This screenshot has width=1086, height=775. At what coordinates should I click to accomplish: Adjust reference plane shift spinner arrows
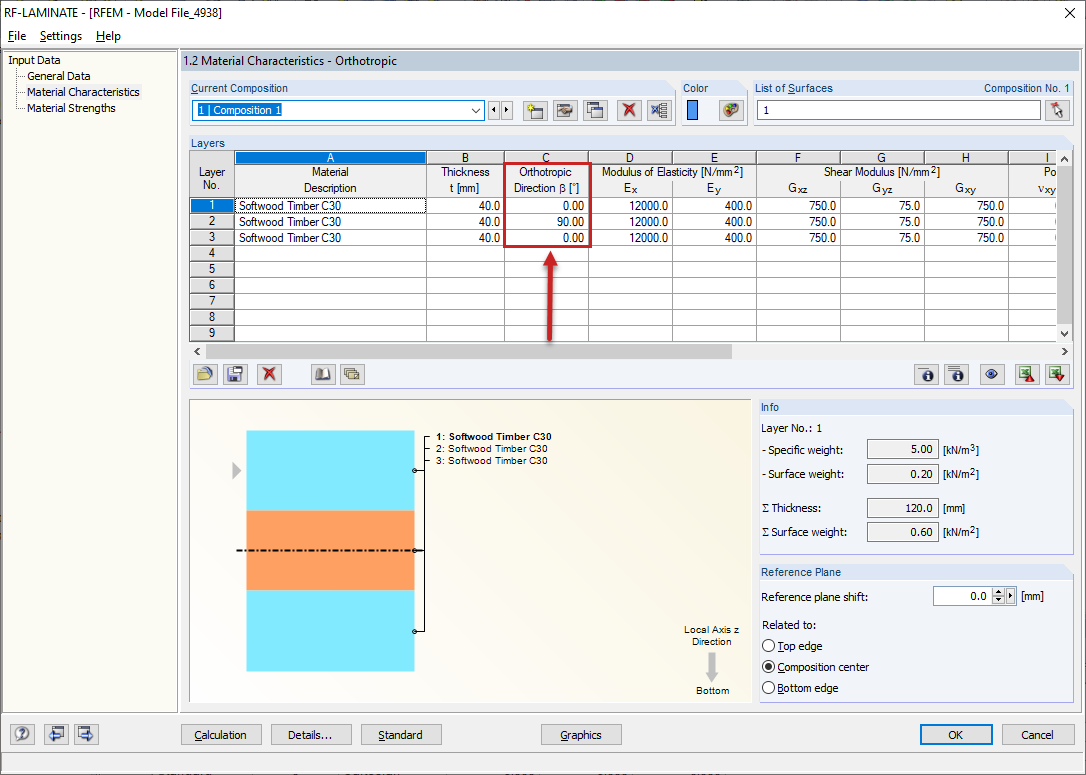(998, 596)
